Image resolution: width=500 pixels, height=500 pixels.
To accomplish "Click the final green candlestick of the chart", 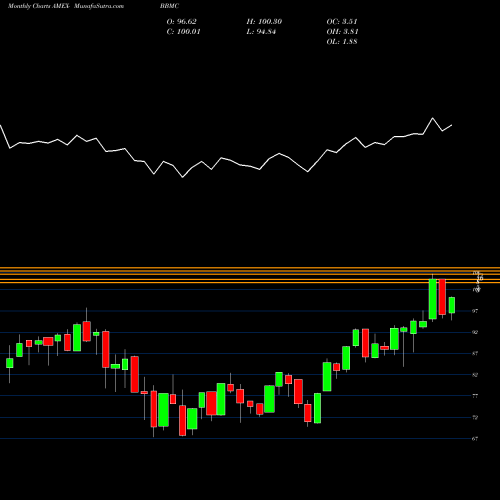I will pyautogui.click(x=452, y=305).
